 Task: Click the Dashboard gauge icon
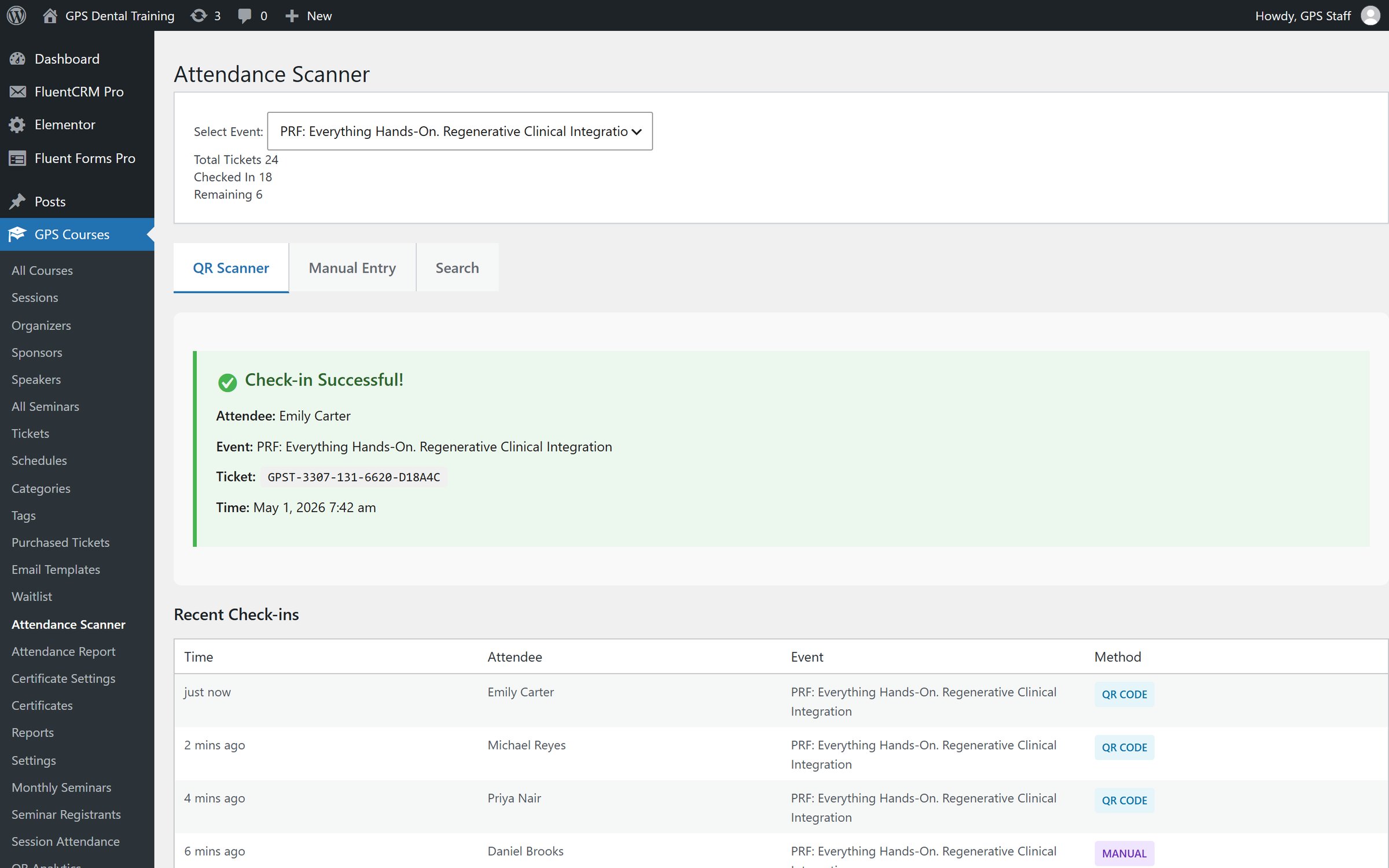tap(17, 58)
